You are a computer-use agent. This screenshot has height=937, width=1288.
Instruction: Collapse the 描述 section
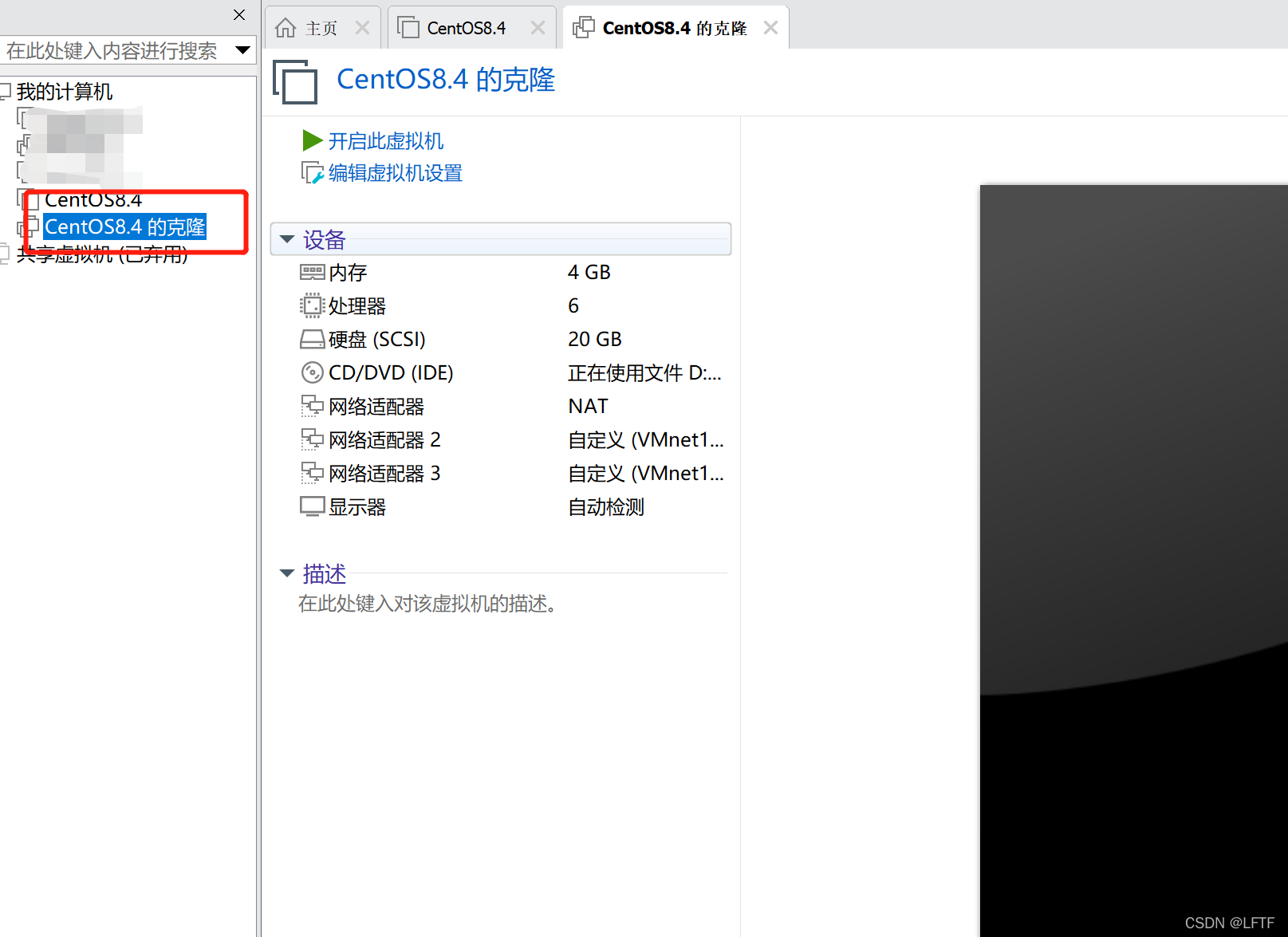287,573
